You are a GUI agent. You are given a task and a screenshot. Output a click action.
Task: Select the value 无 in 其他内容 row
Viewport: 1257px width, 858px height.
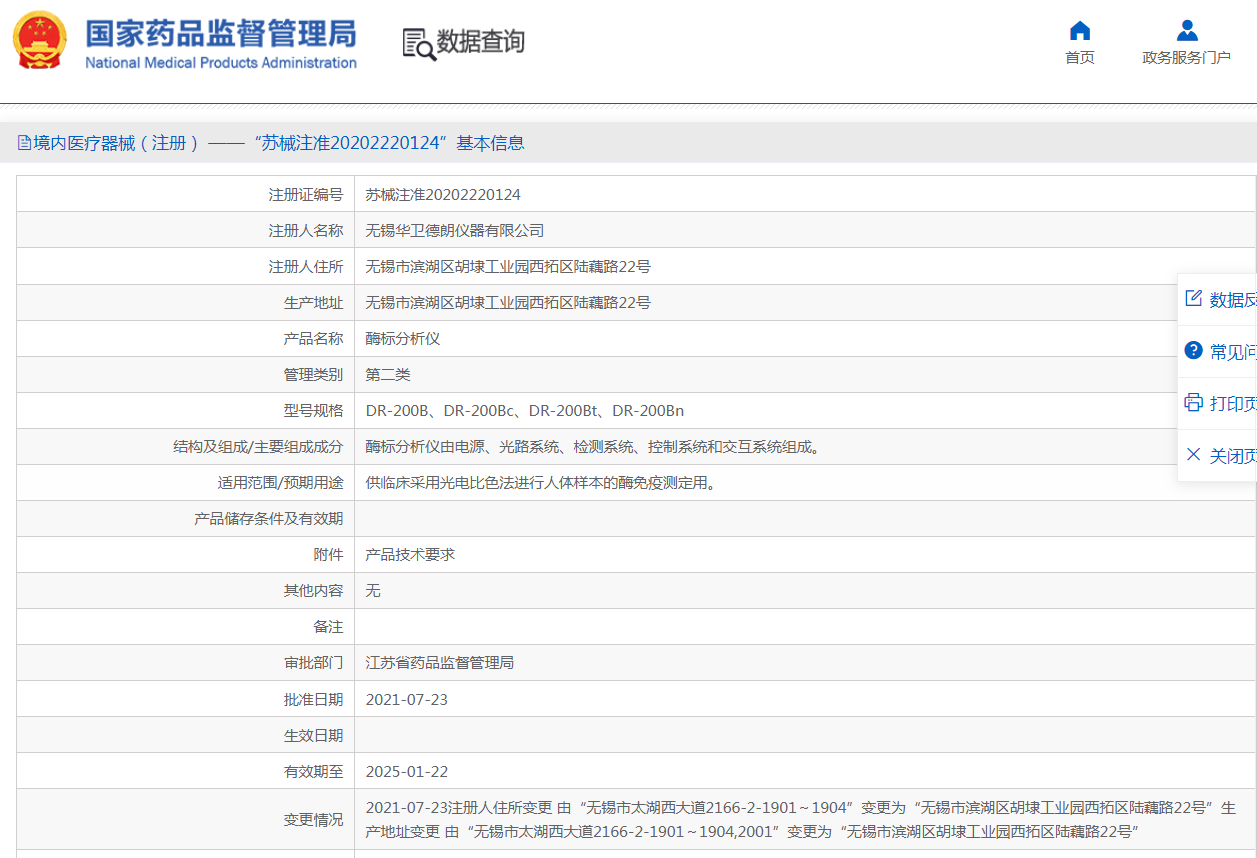373,591
